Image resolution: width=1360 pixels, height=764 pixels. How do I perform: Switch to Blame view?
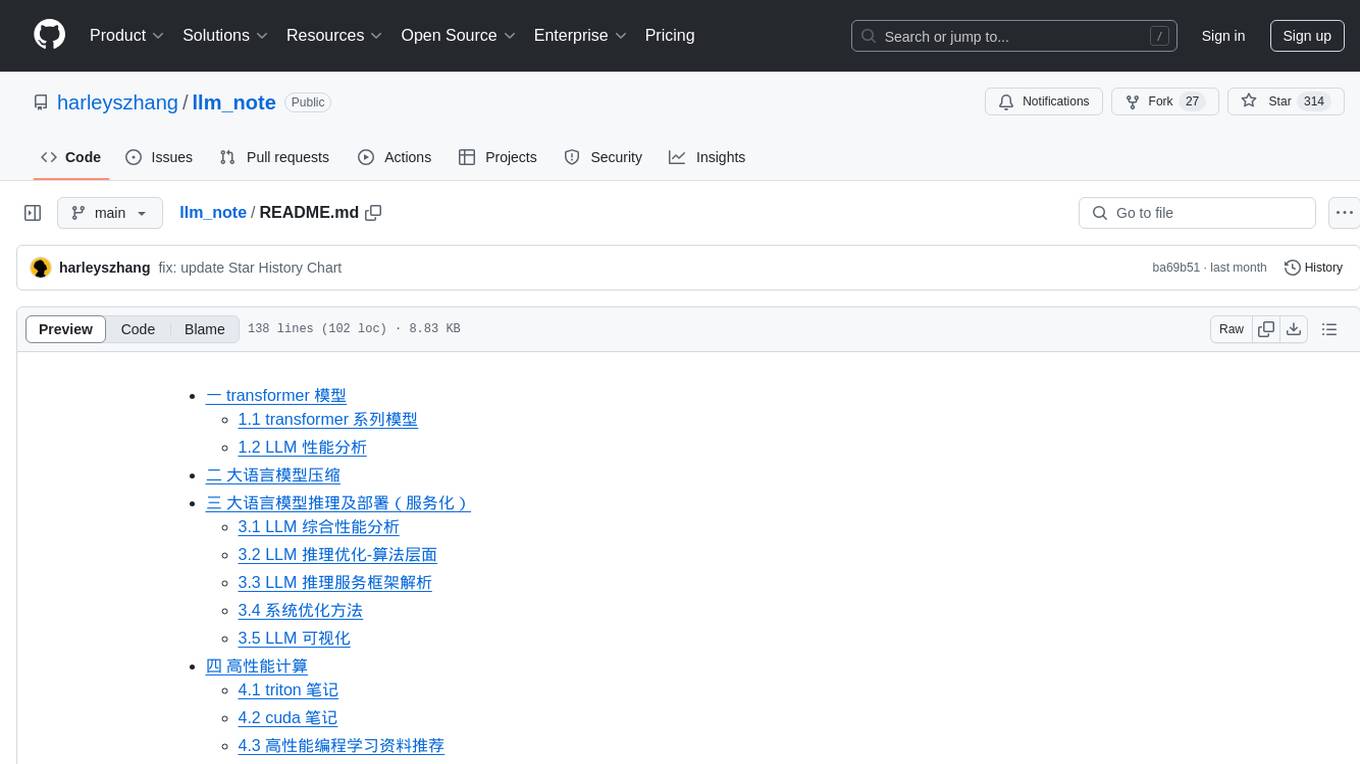coord(205,329)
